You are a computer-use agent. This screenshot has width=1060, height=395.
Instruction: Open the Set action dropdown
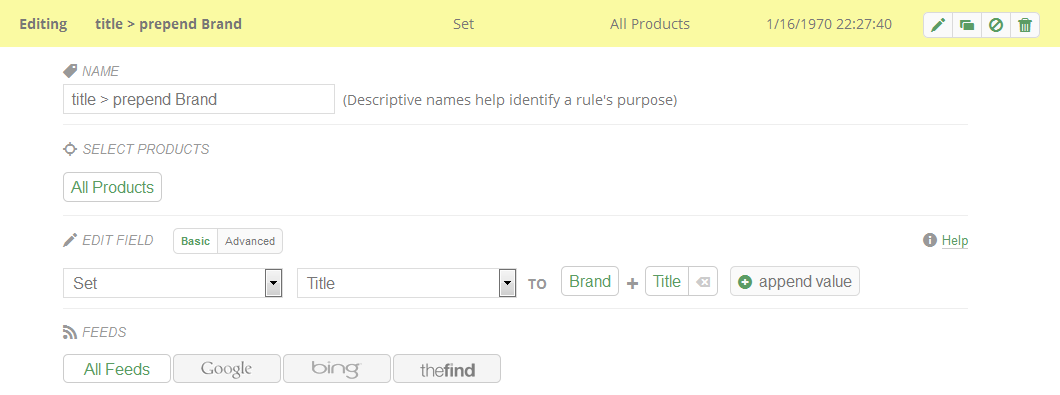pos(172,283)
